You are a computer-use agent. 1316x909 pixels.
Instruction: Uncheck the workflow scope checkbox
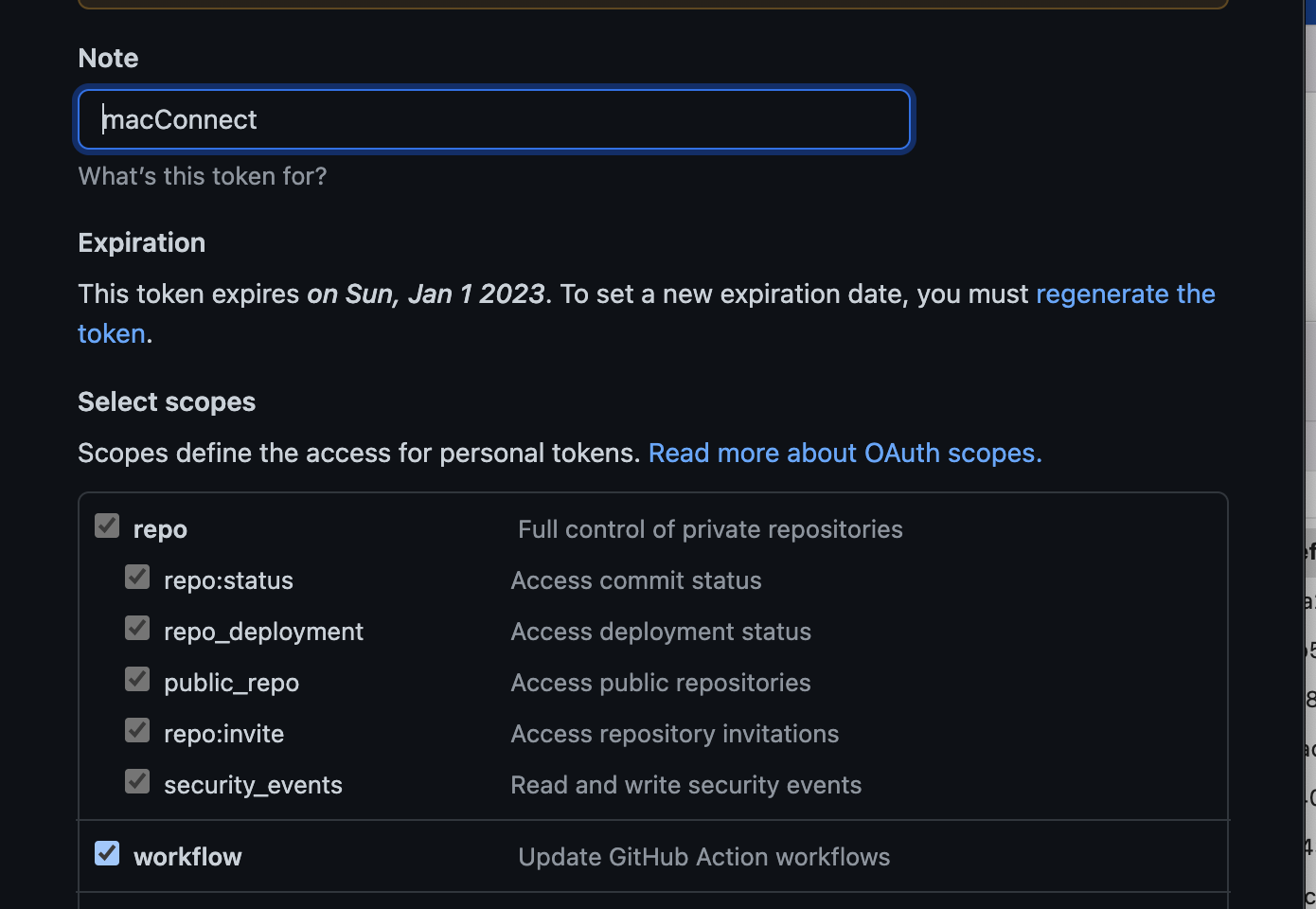coord(107,853)
